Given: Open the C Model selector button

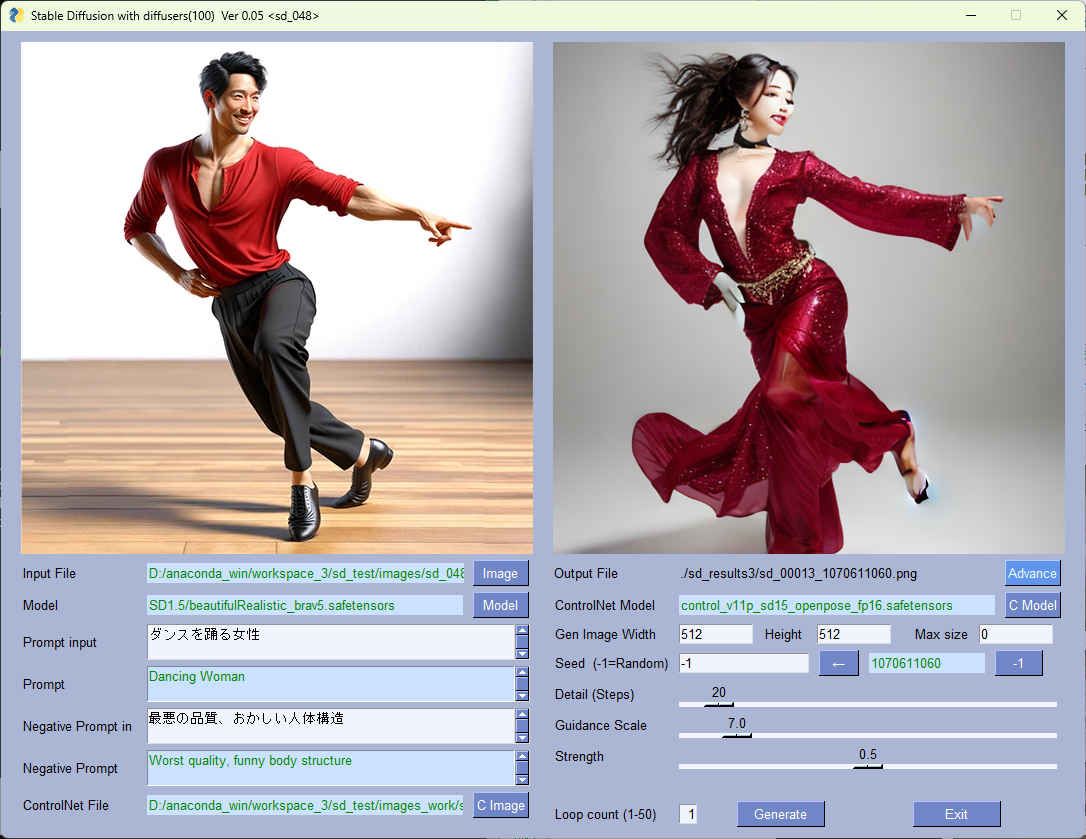Looking at the screenshot, I should 1032,605.
